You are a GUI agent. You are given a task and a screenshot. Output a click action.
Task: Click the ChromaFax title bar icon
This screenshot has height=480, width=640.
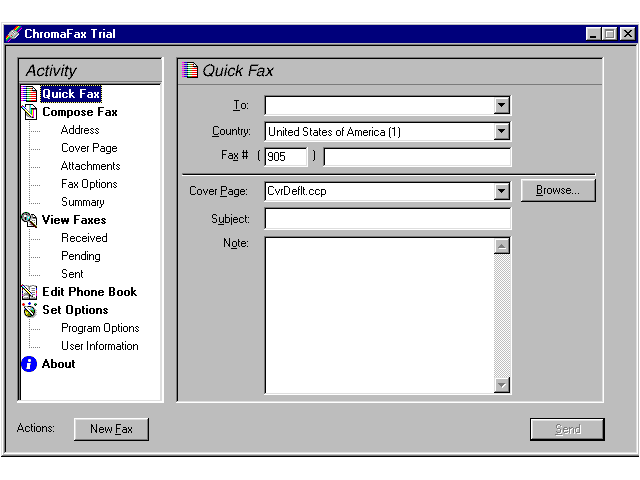click(x=13, y=34)
